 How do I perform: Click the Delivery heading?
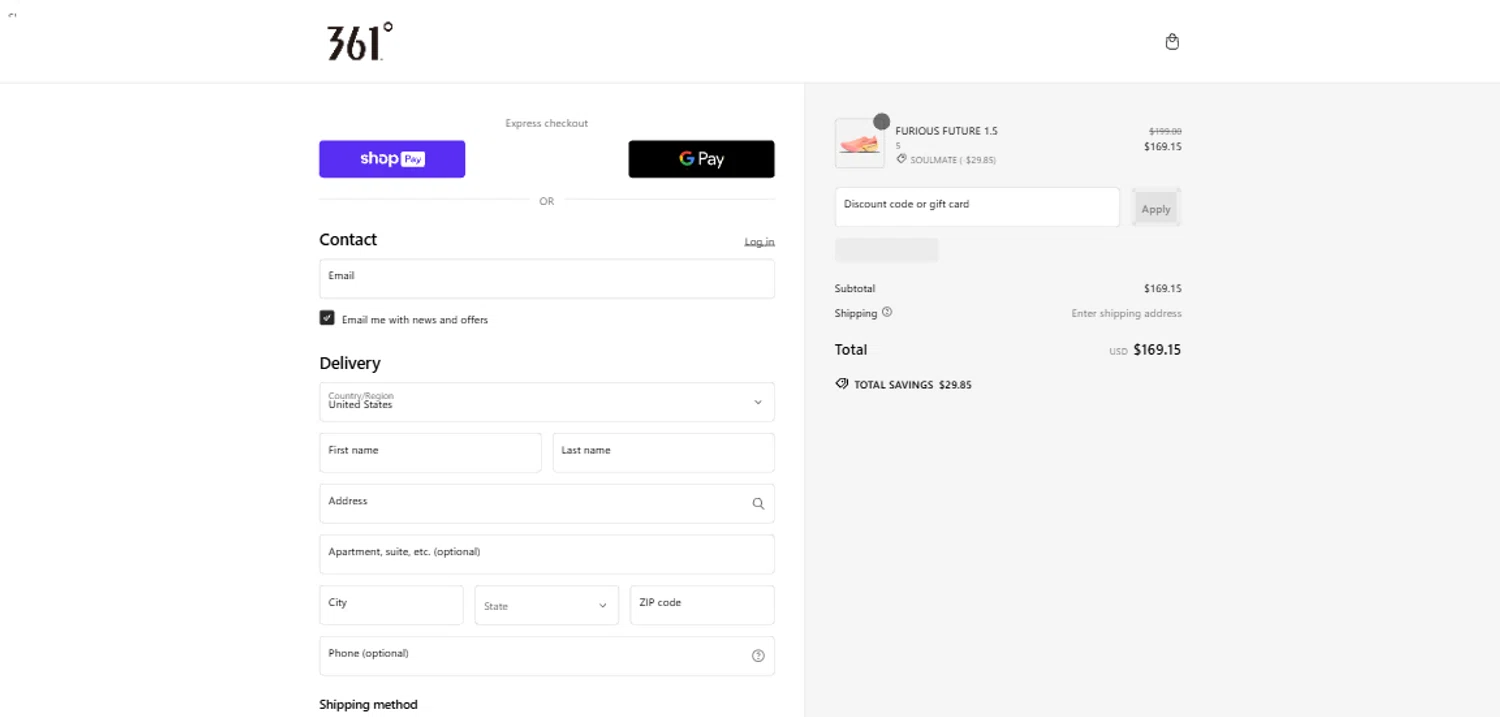click(350, 363)
